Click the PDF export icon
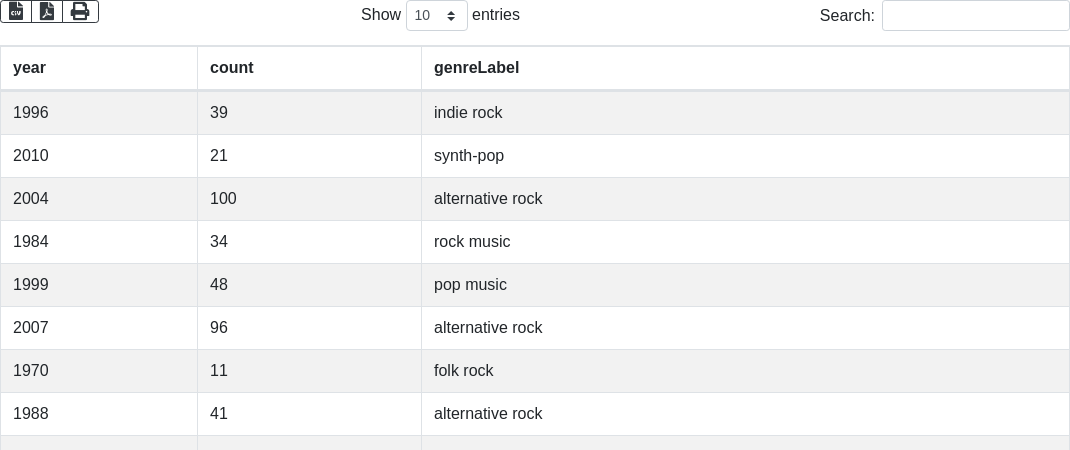The image size is (1070, 450). pyautogui.click(x=47, y=11)
